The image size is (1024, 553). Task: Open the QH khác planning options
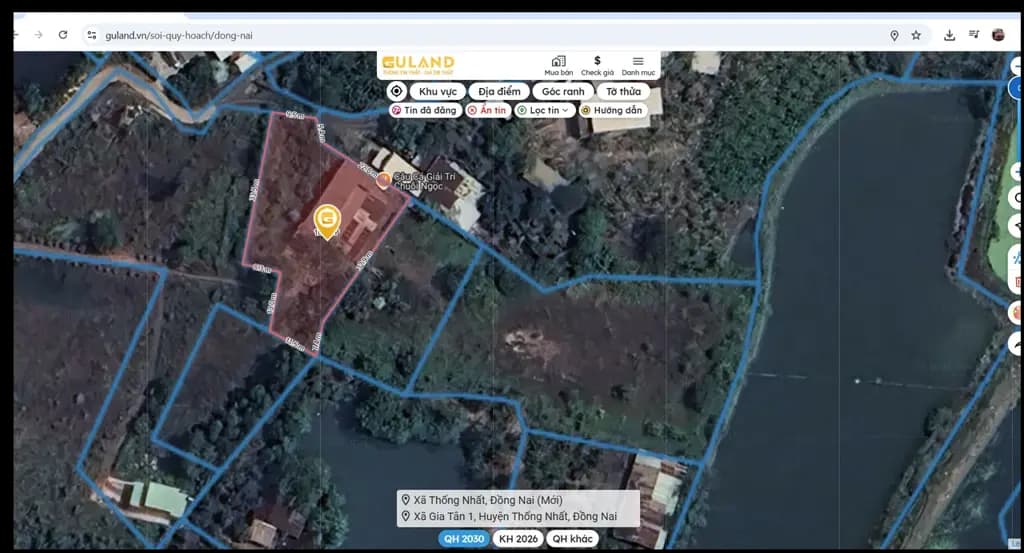point(572,539)
